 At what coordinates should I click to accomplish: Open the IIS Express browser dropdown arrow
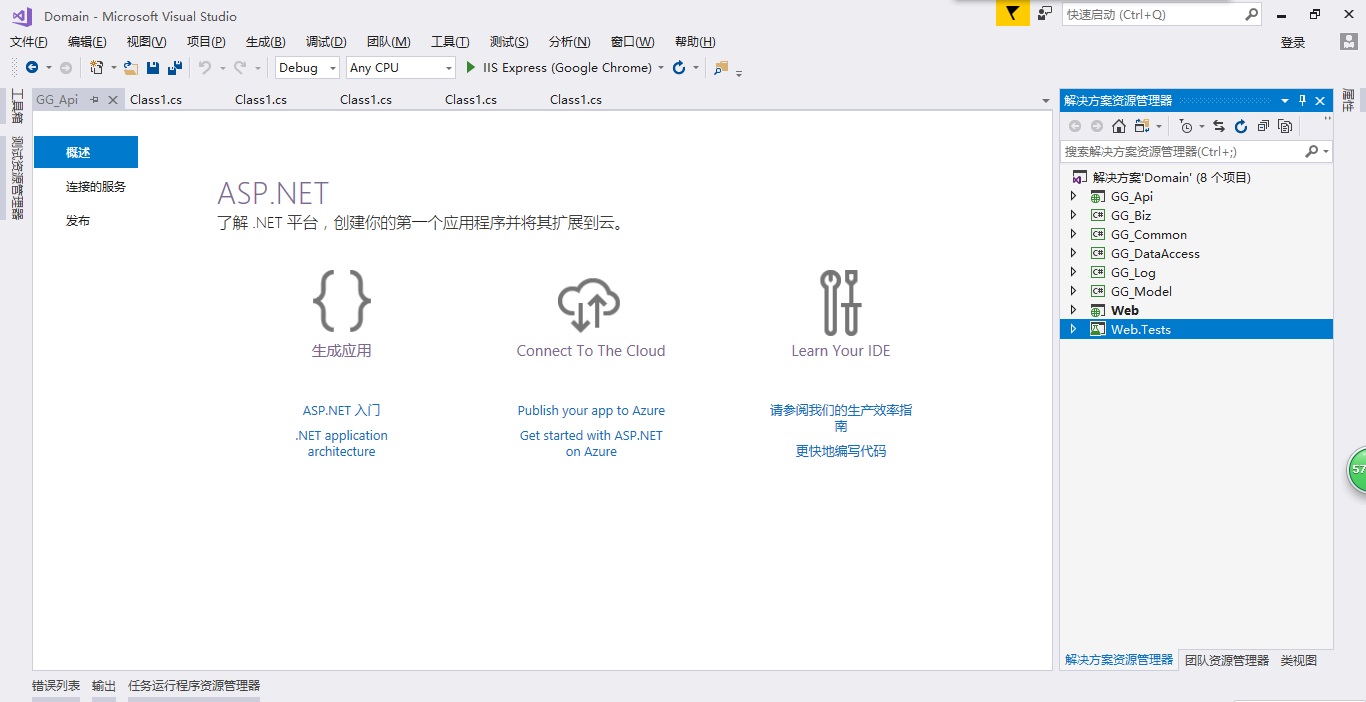click(x=661, y=68)
